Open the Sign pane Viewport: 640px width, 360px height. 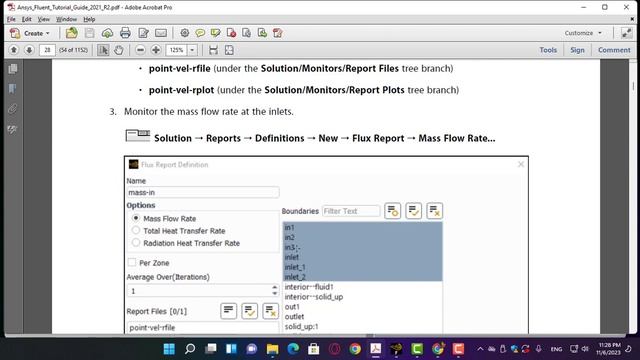[x=577, y=50]
